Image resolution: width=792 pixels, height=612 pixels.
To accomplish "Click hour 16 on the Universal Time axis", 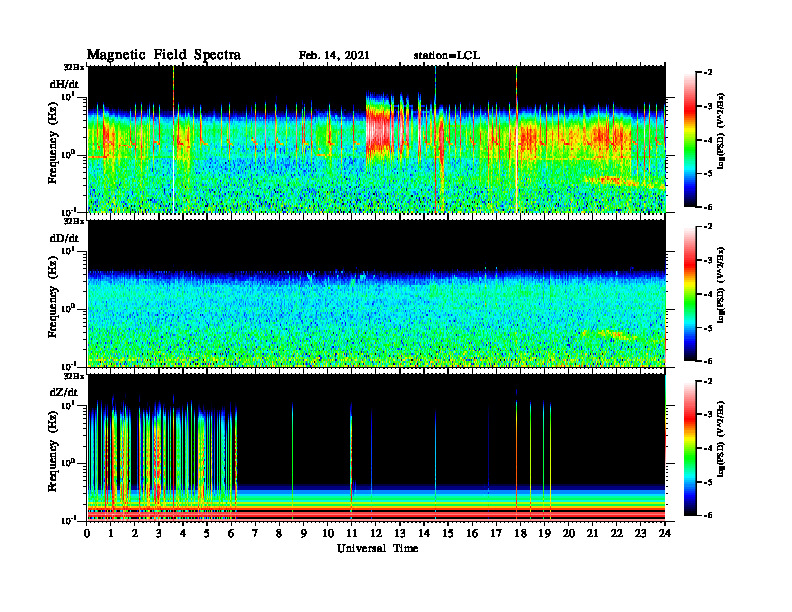I will pos(472,533).
